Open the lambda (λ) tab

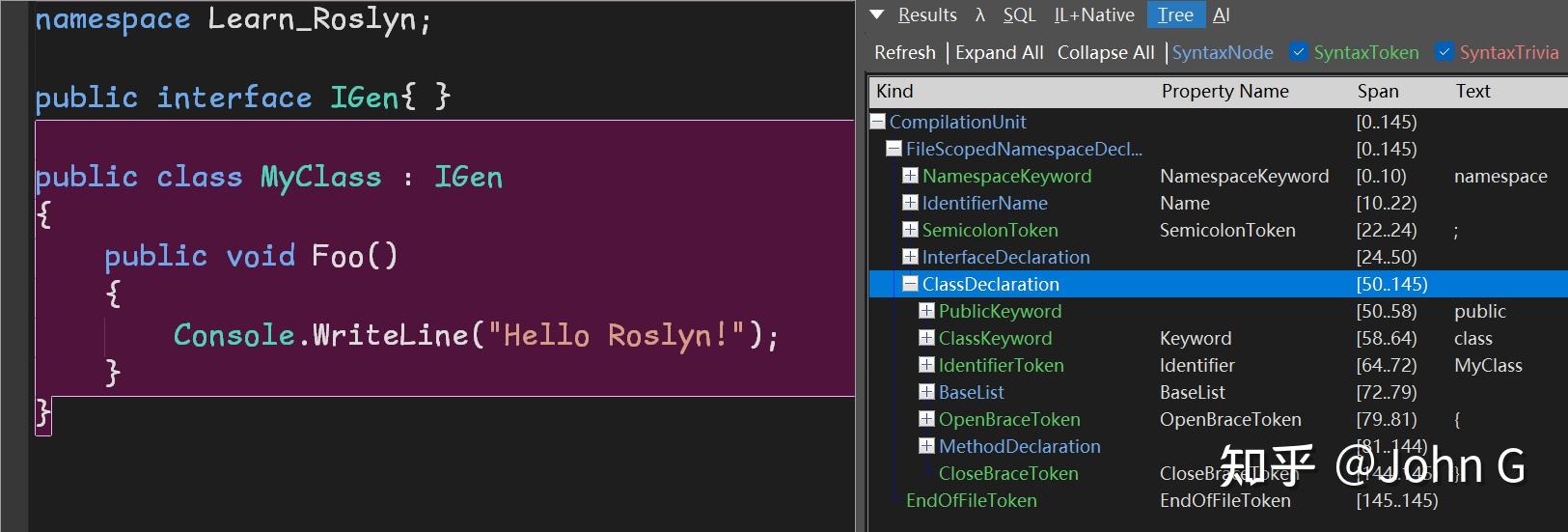click(x=980, y=14)
